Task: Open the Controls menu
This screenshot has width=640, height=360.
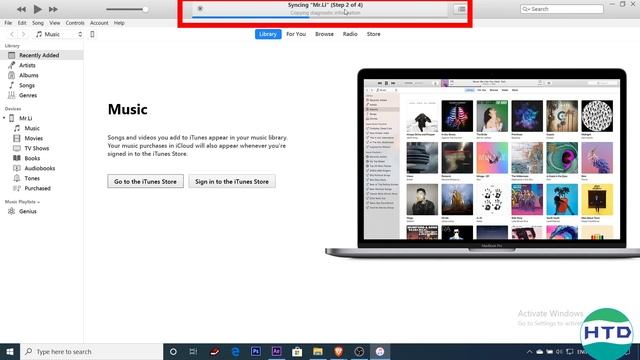Action: click(75, 23)
